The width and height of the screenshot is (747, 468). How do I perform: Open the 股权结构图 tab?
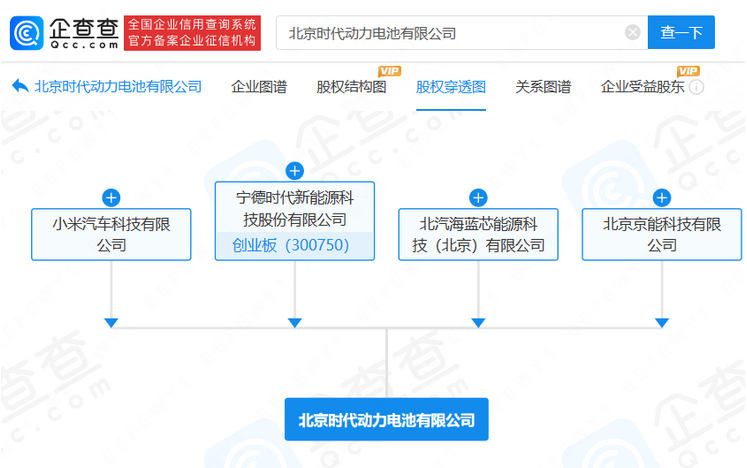pos(351,87)
